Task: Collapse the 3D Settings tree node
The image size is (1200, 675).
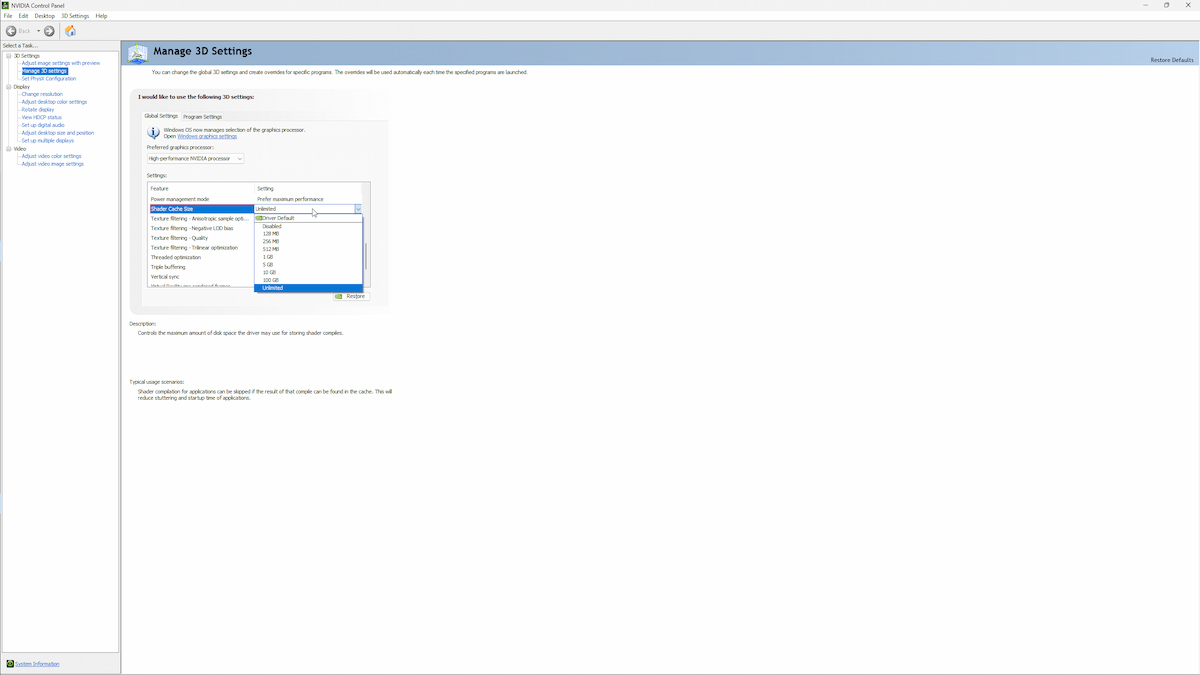Action: tap(8, 56)
